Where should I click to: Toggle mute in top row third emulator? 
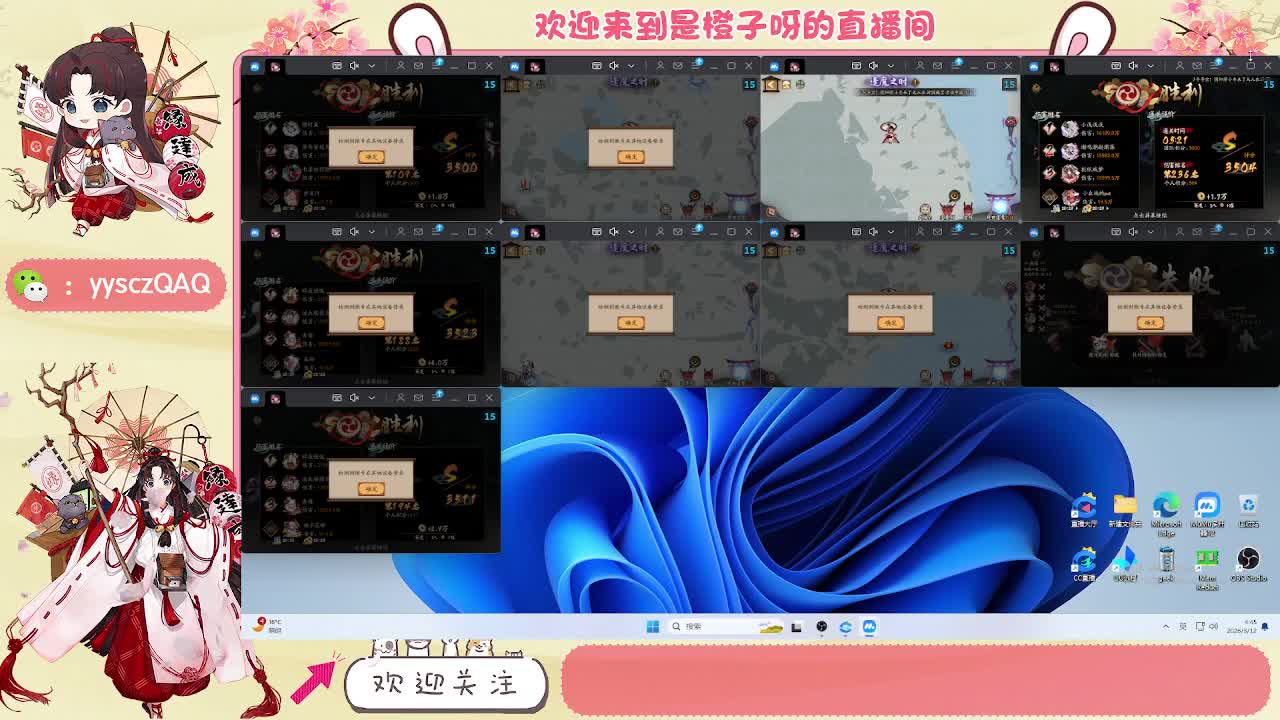click(x=874, y=66)
